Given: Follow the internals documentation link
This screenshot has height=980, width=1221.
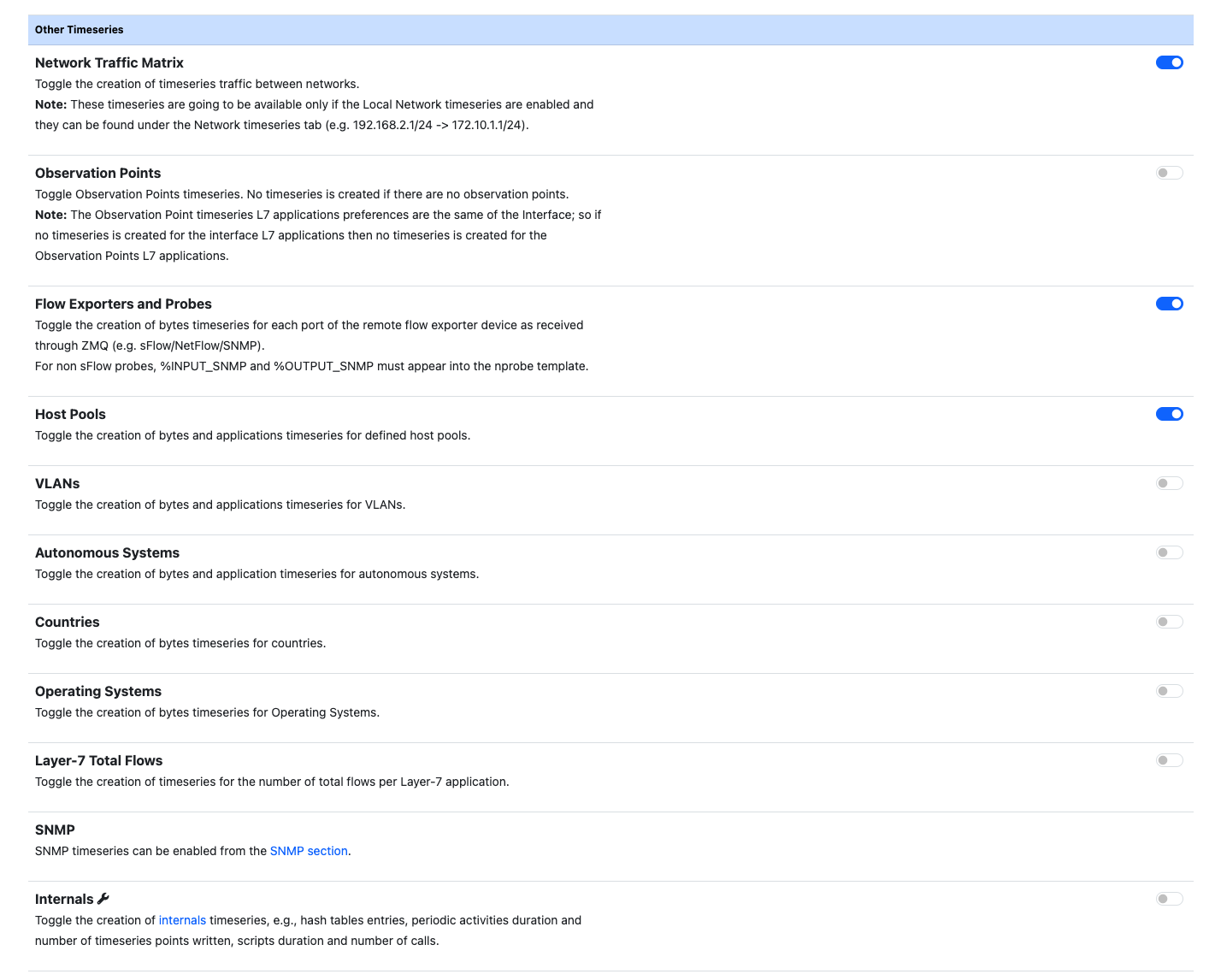Looking at the screenshot, I should pos(182,920).
